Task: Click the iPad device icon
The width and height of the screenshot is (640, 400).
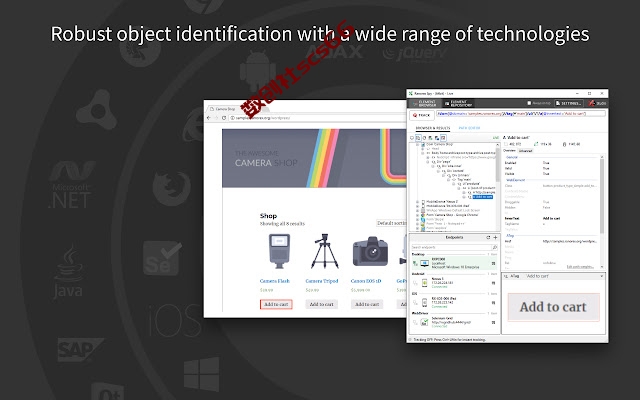Action: point(424,303)
